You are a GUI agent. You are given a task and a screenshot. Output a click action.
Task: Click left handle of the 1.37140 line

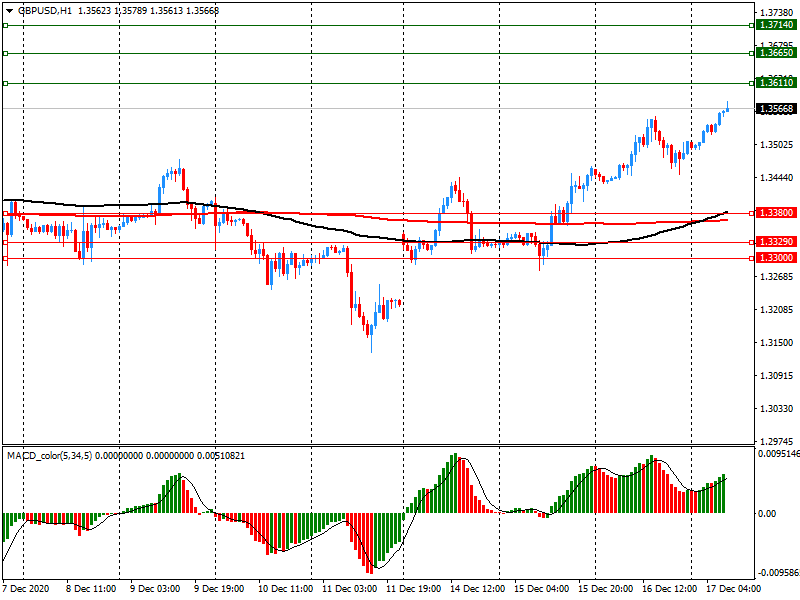click(5, 24)
